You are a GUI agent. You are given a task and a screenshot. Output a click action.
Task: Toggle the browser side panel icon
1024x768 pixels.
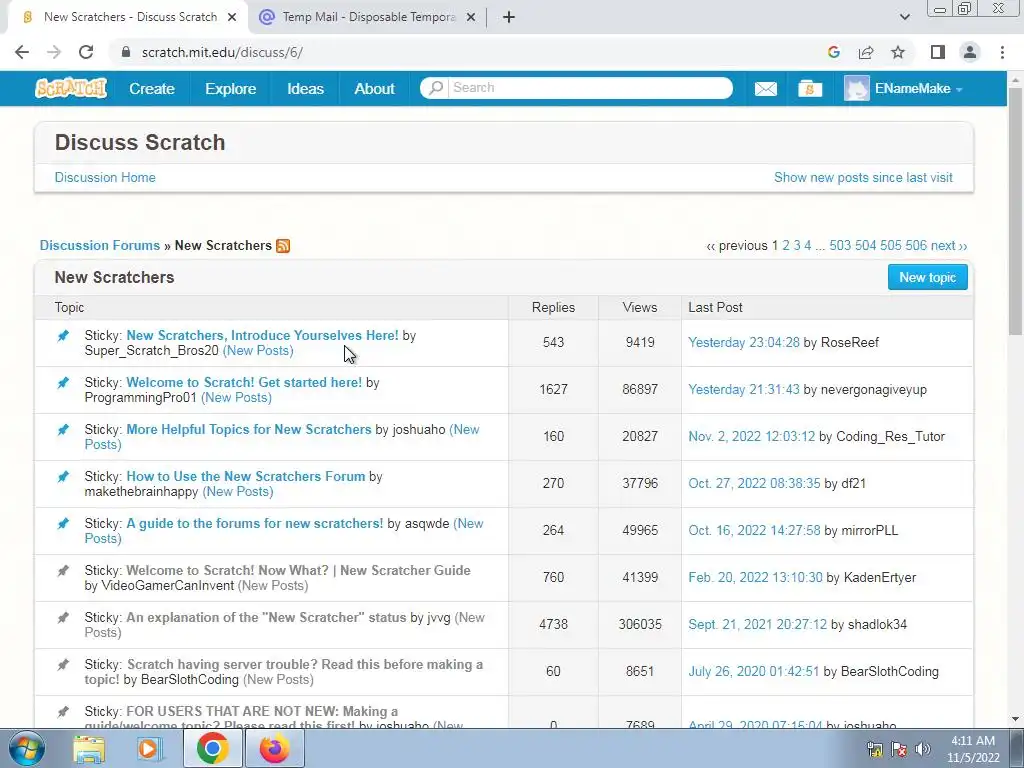pyautogui.click(x=938, y=52)
